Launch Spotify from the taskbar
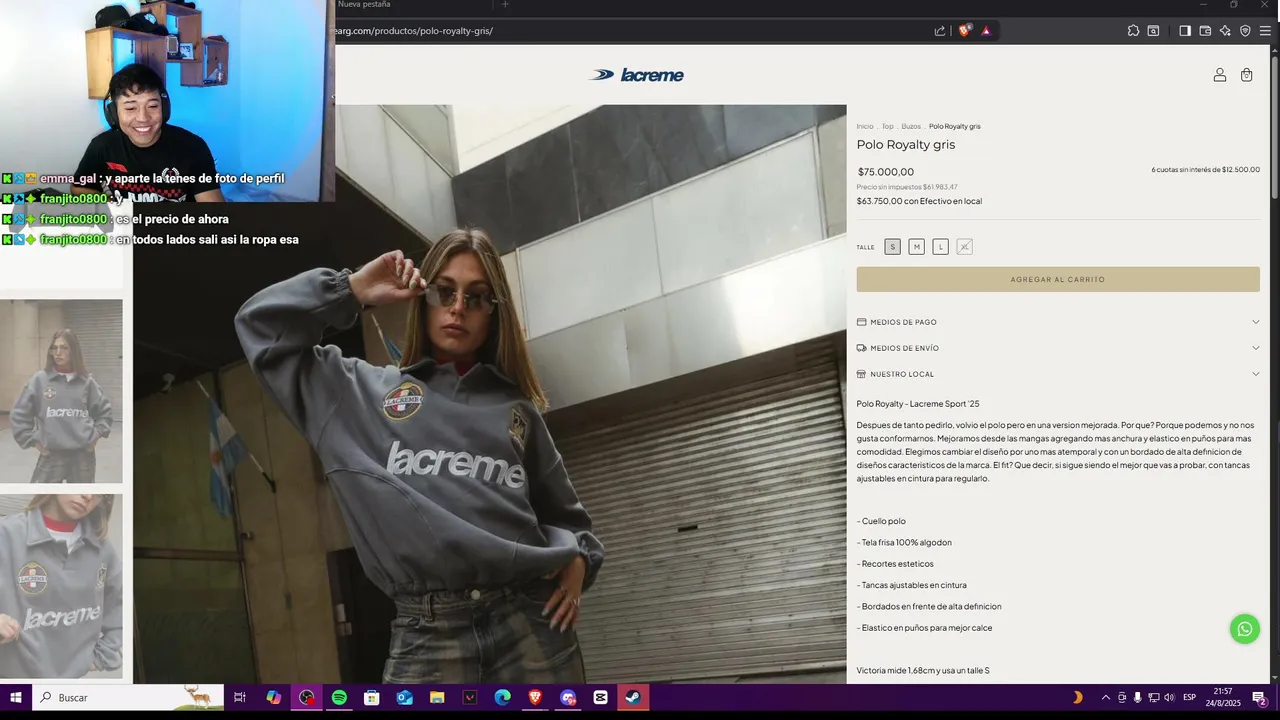This screenshot has height=720, width=1280. [x=339, y=697]
